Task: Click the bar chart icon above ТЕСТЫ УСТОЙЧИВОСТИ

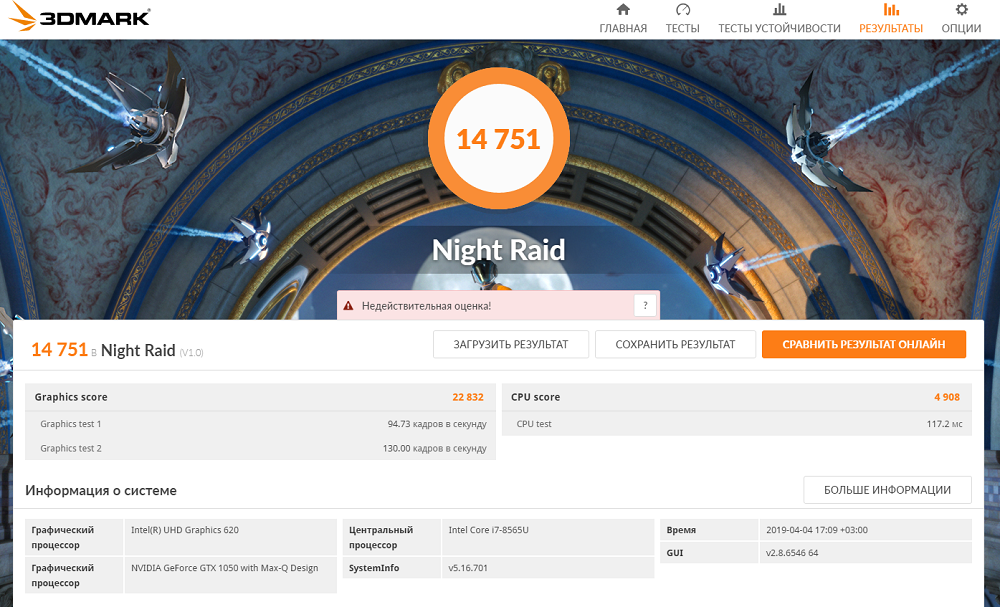Action: [x=779, y=10]
